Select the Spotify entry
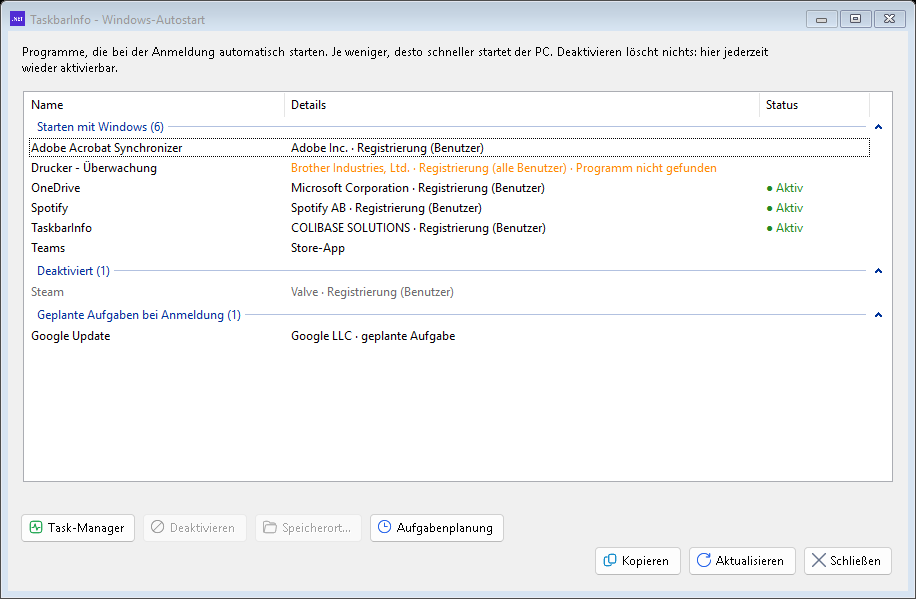Screen dimensions: 916x599 click(449, 207)
